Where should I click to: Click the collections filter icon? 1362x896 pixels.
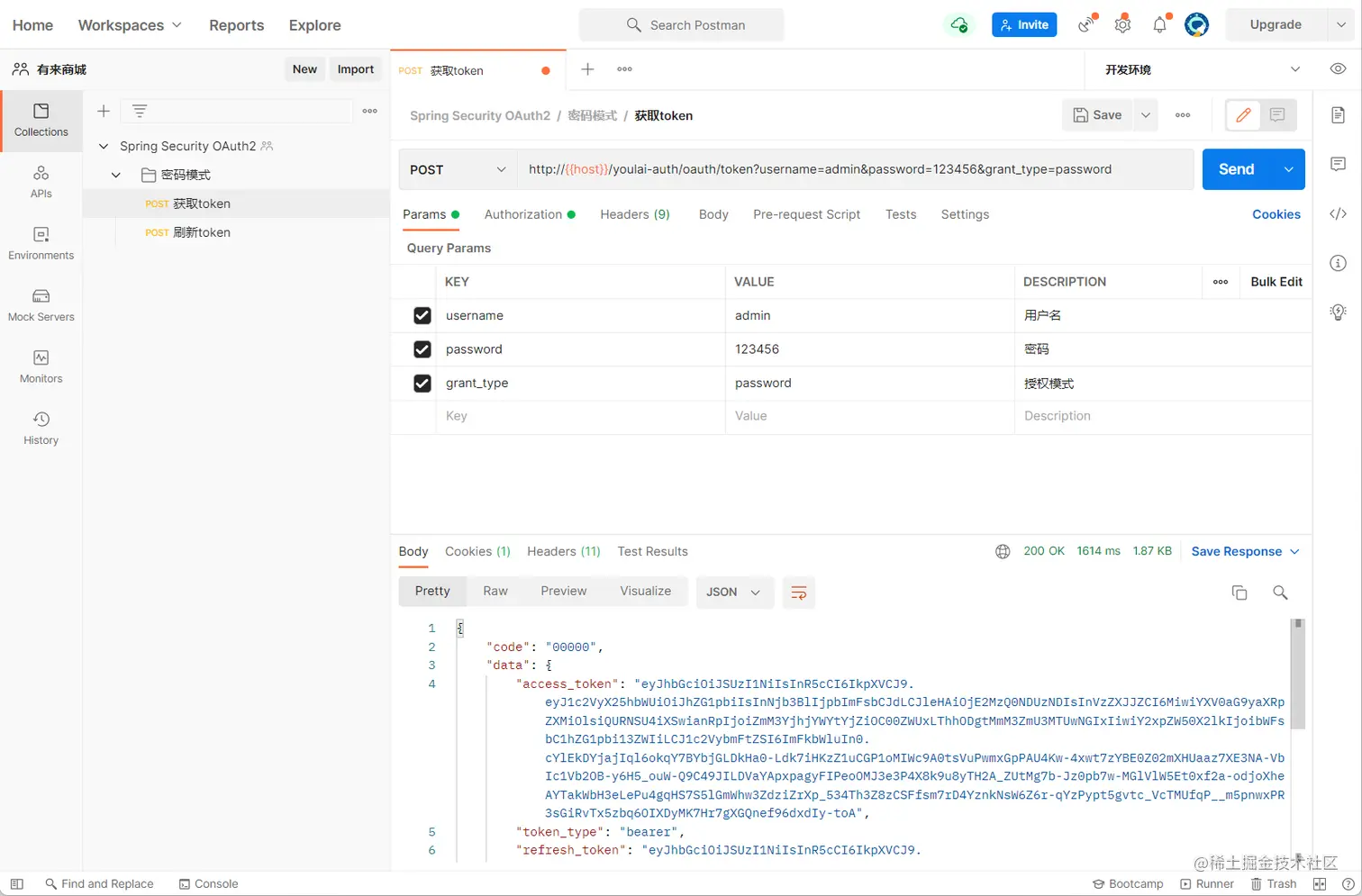140,111
